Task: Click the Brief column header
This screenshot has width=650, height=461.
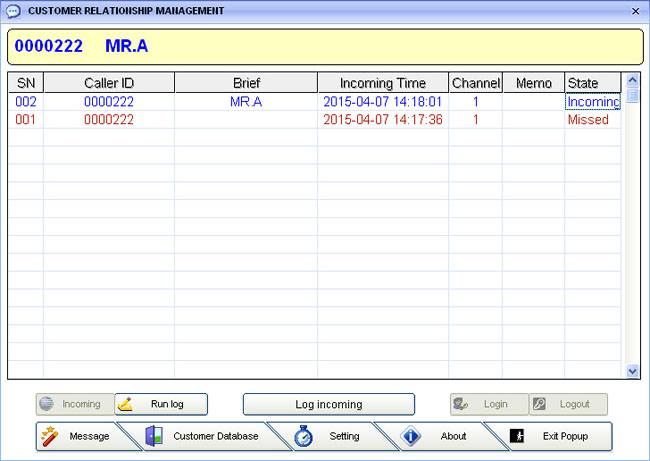Action: [x=246, y=83]
